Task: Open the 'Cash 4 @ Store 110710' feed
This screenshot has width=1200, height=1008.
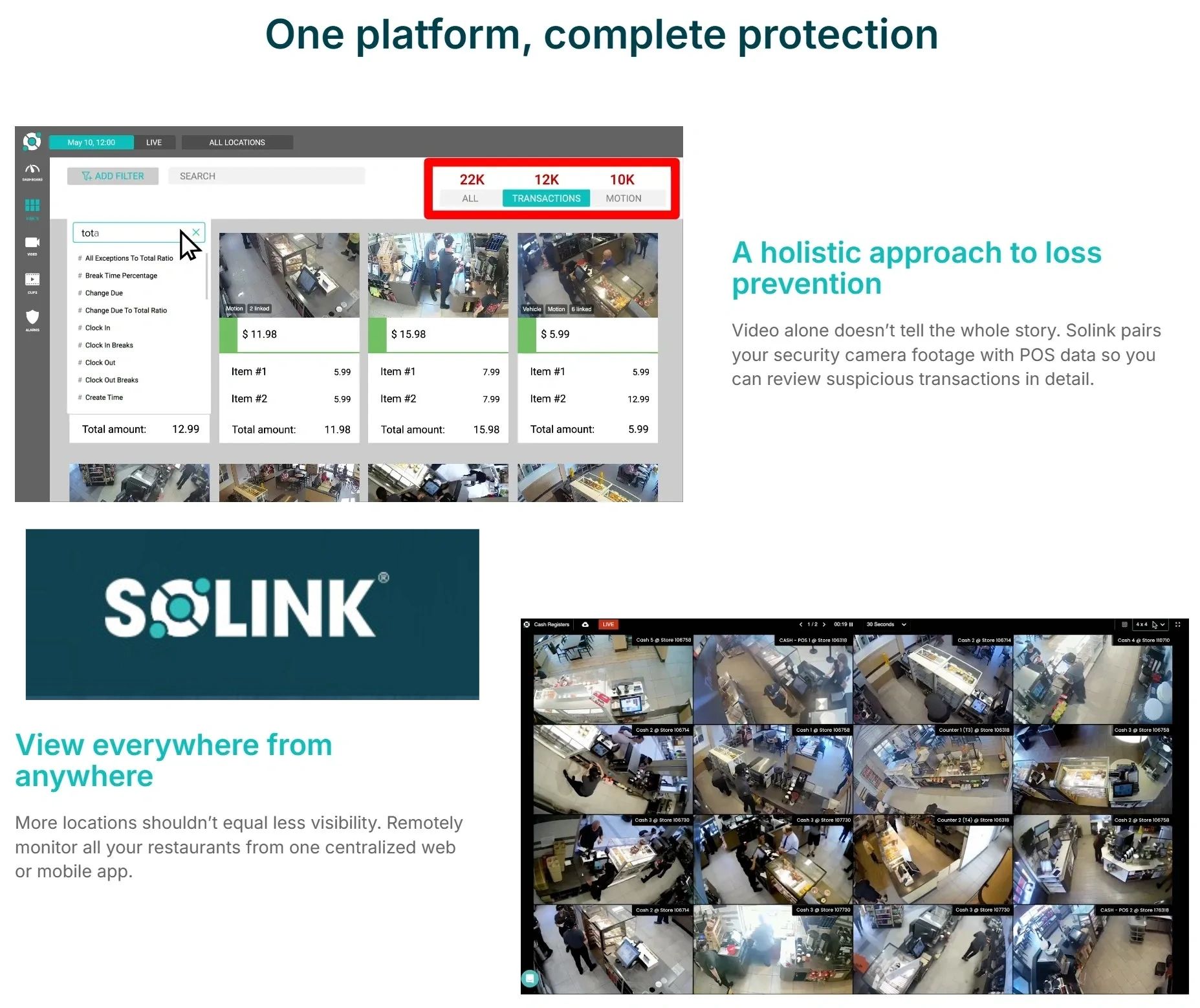Action: click(x=1093, y=679)
